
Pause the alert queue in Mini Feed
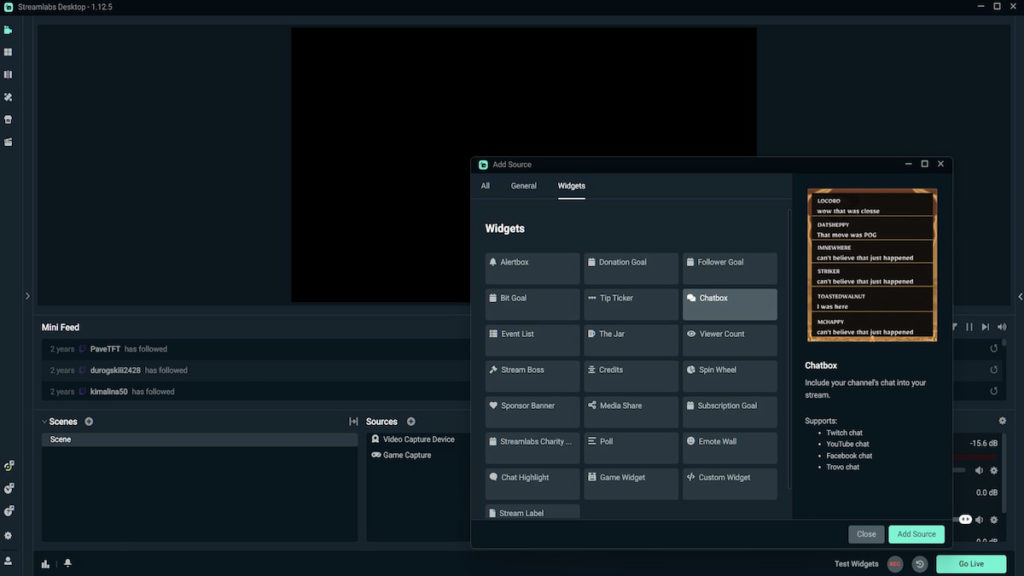(969, 327)
